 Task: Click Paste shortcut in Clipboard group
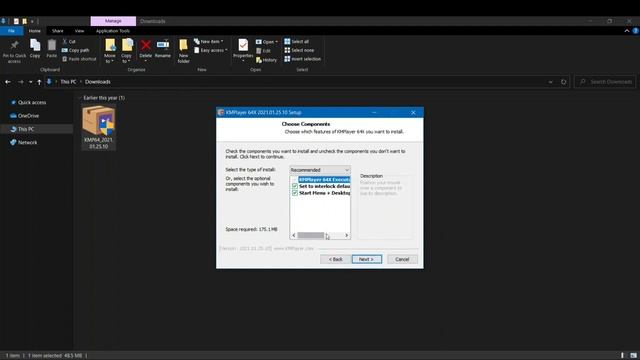click(79, 59)
